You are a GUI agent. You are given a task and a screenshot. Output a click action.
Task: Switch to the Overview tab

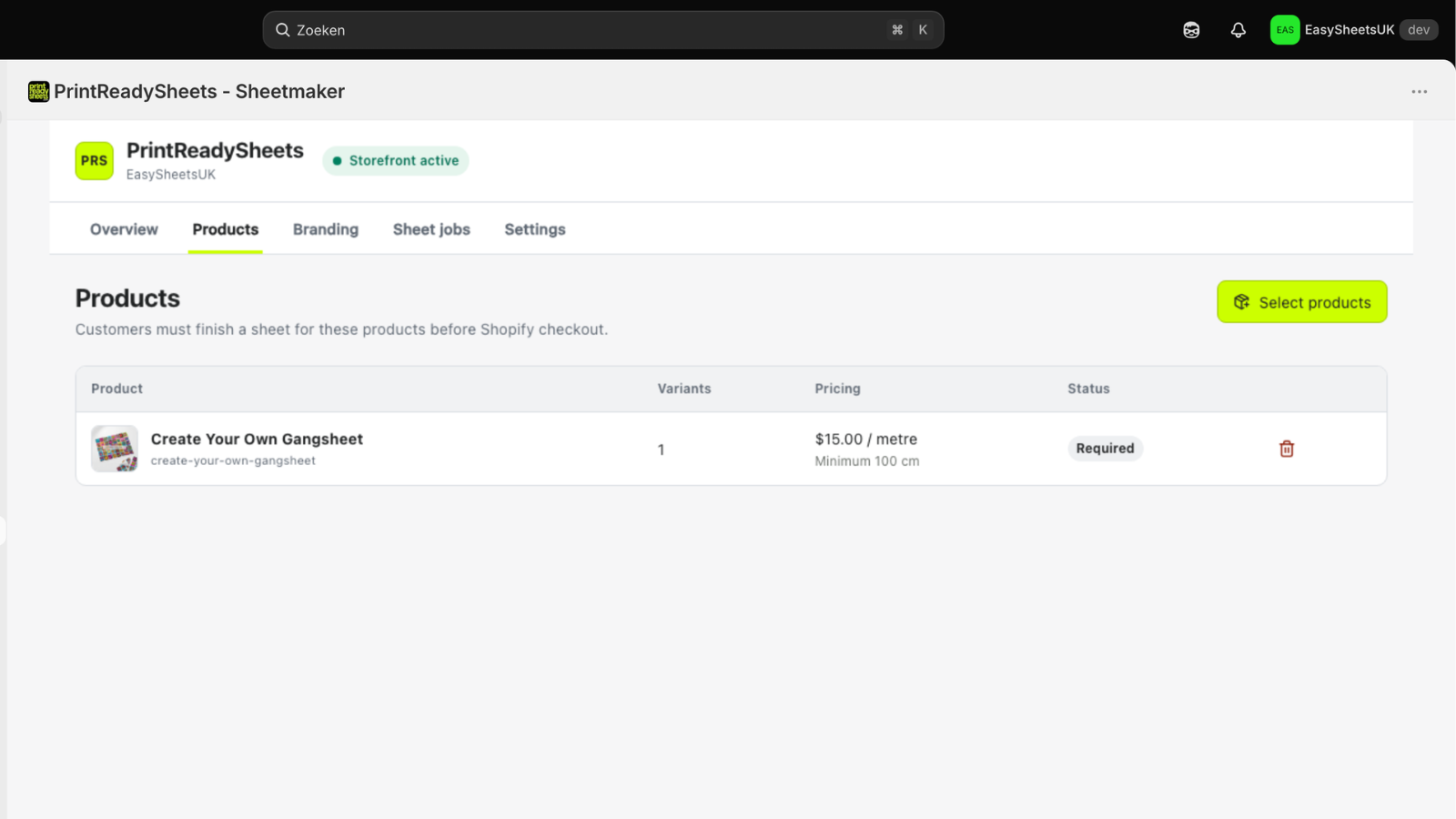click(x=124, y=229)
